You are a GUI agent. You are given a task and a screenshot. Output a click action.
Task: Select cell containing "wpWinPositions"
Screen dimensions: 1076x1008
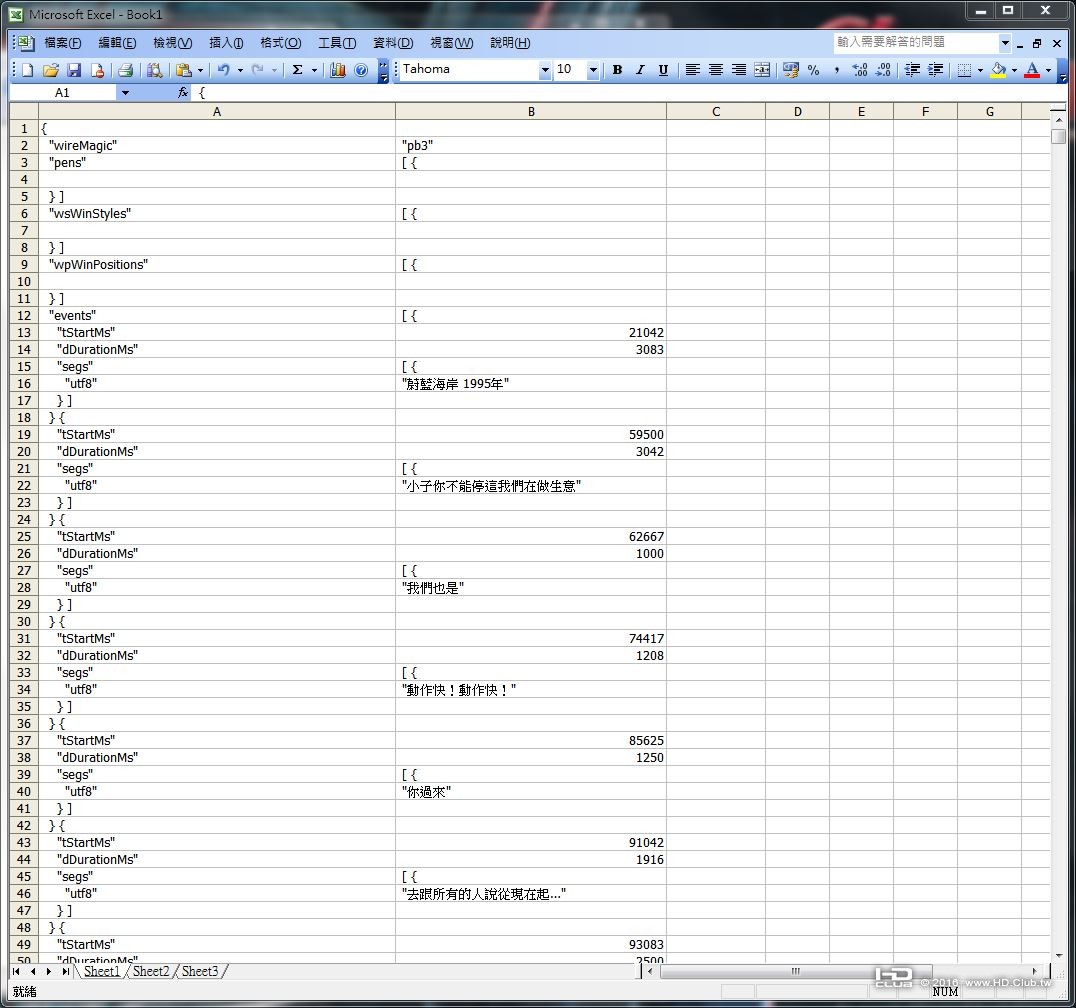(217, 265)
